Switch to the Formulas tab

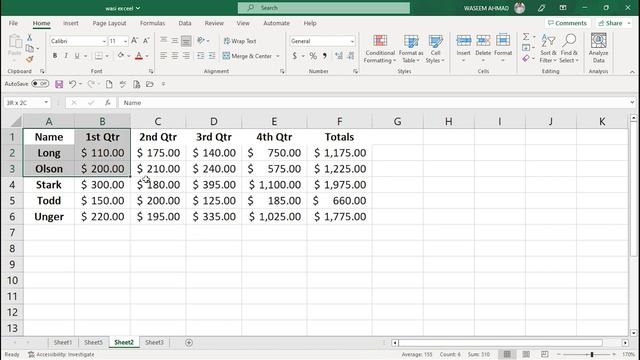coord(152,23)
